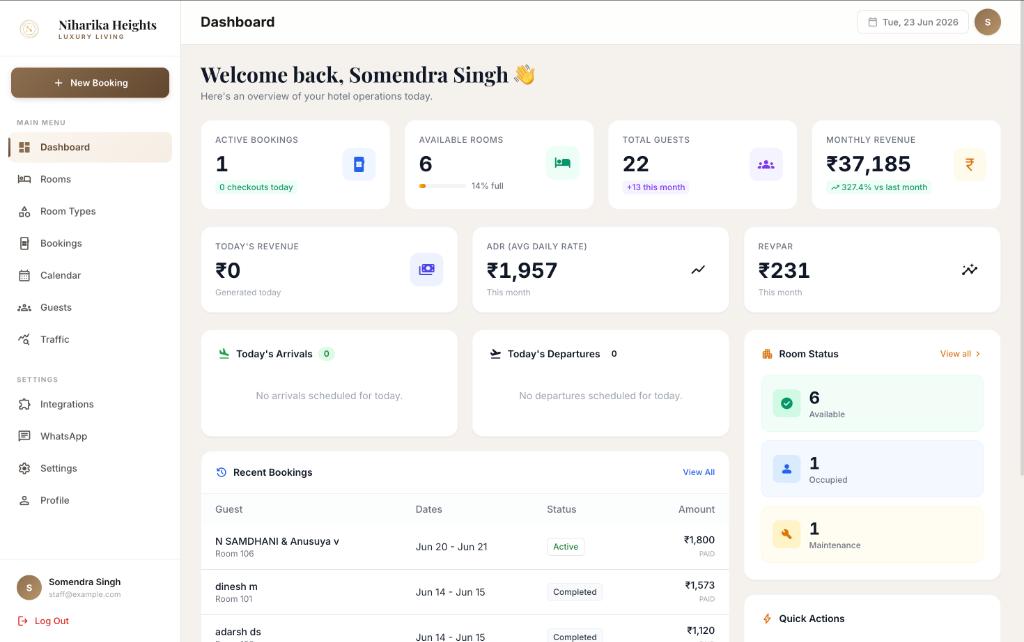Image resolution: width=1024 pixels, height=642 pixels.
Task: Click the ₹1,573 amount
Action: [x=699, y=585]
